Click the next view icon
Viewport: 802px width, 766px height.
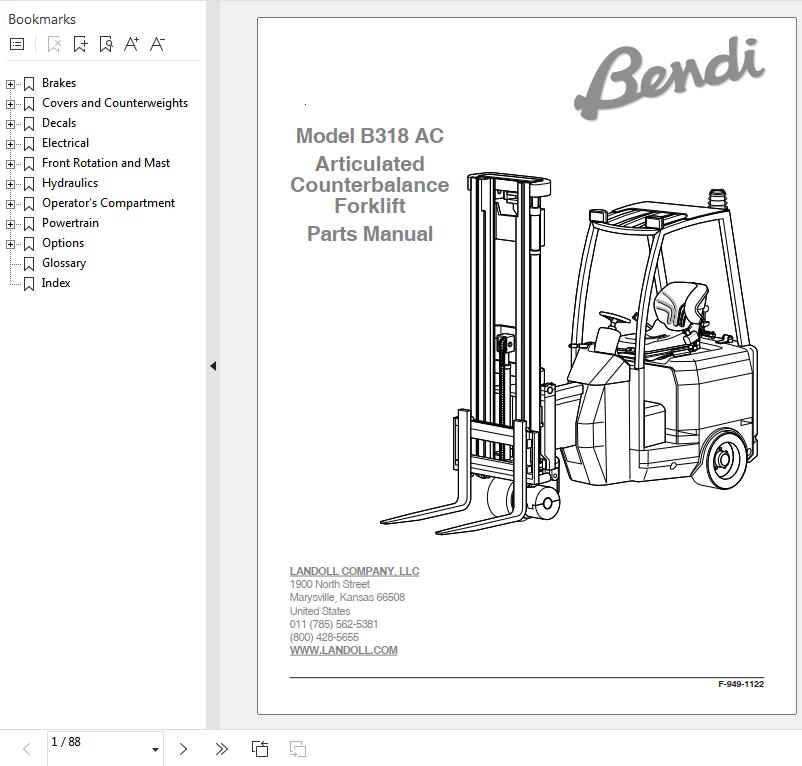click(x=298, y=749)
